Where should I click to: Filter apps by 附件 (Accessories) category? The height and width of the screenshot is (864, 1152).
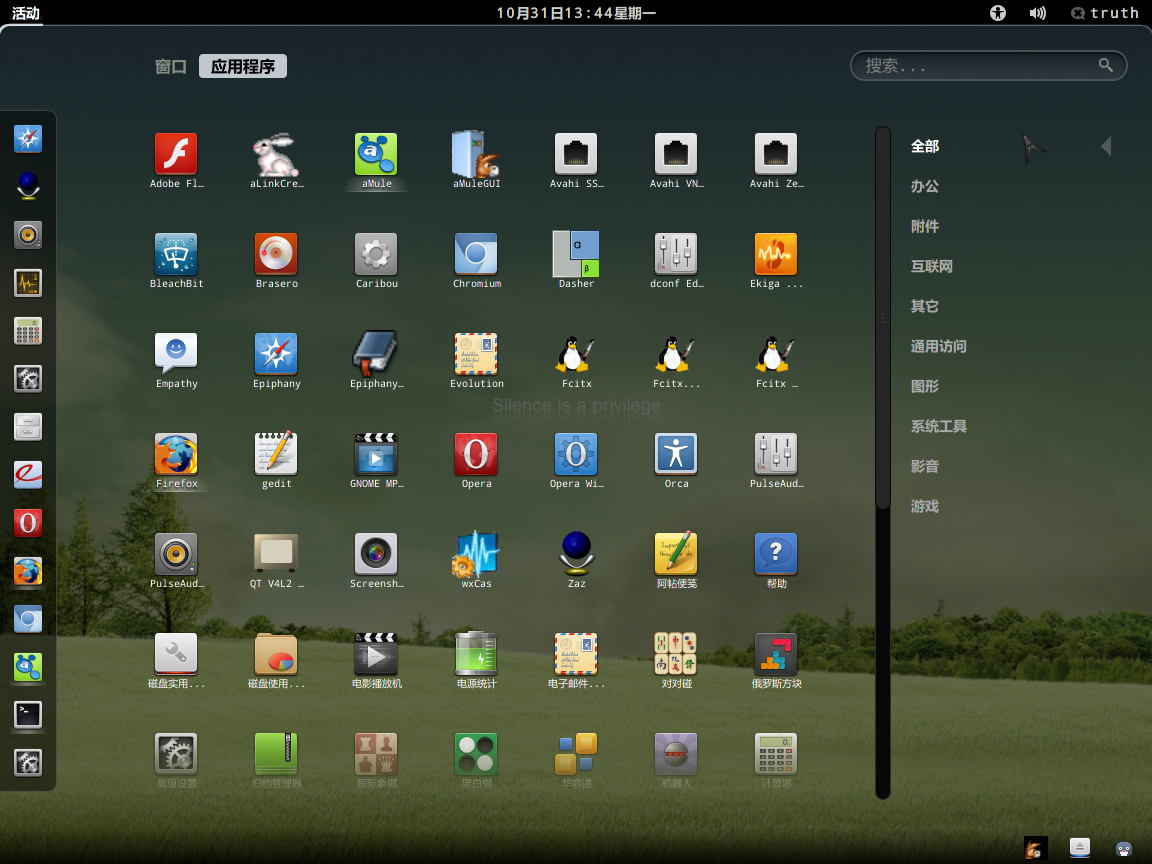pos(925,226)
